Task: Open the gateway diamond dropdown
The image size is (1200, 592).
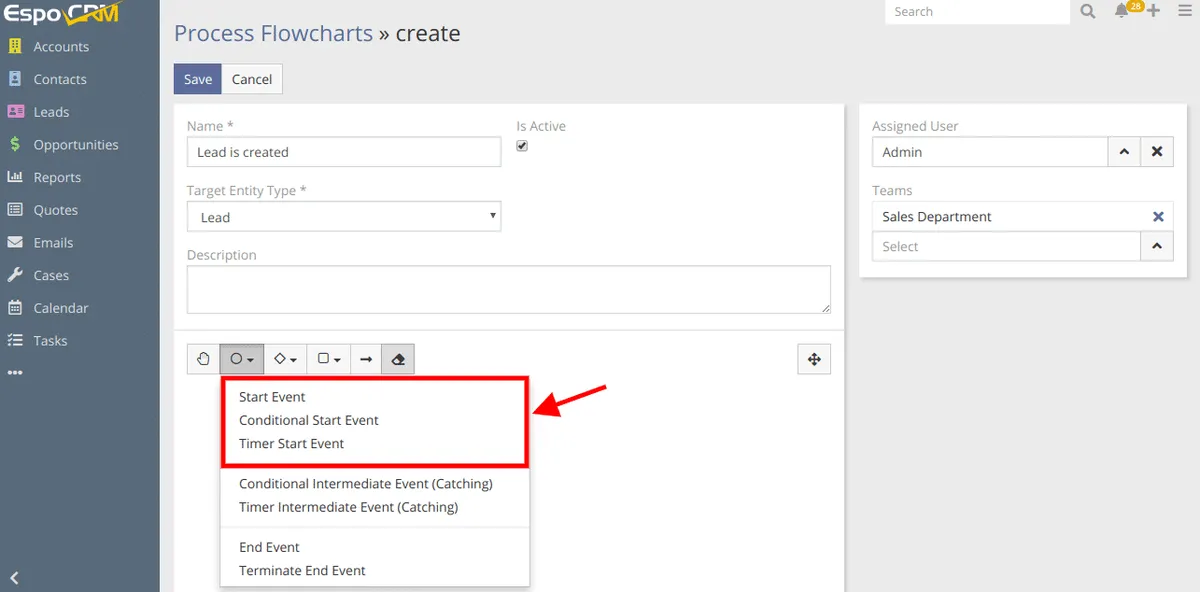Action: pyautogui.click(x=286, y=359)
